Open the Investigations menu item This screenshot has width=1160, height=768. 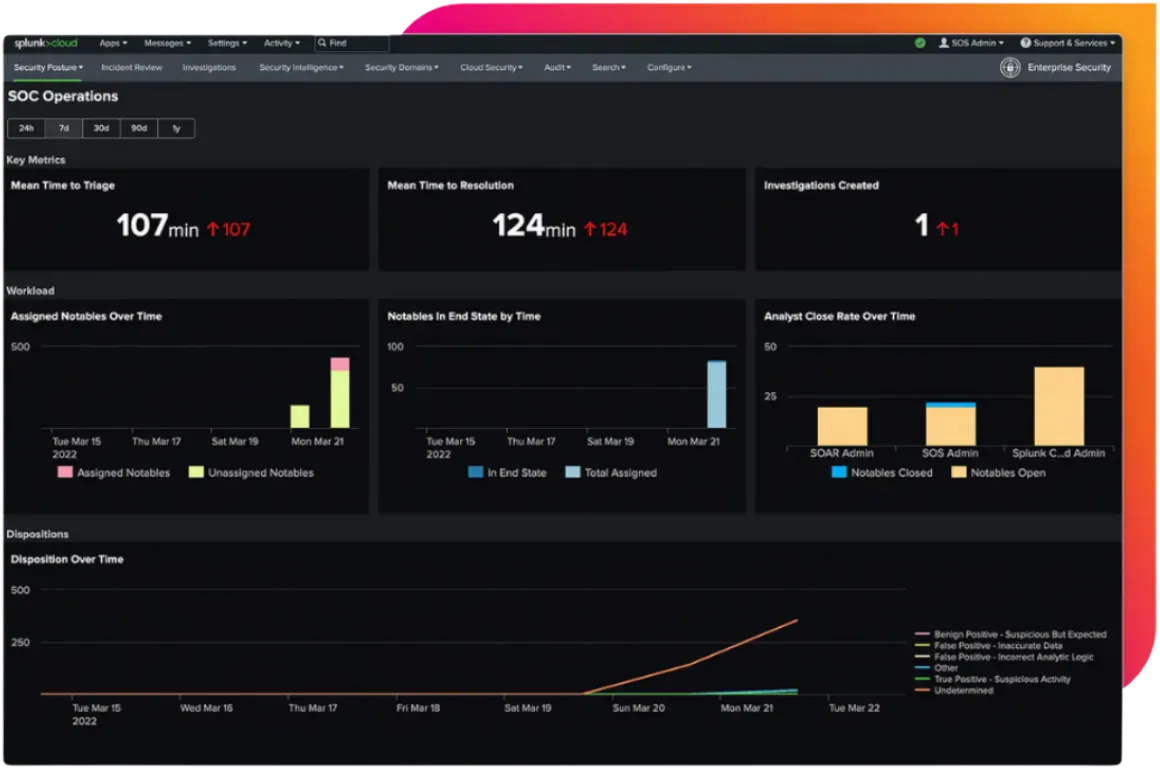coord(208,67)
